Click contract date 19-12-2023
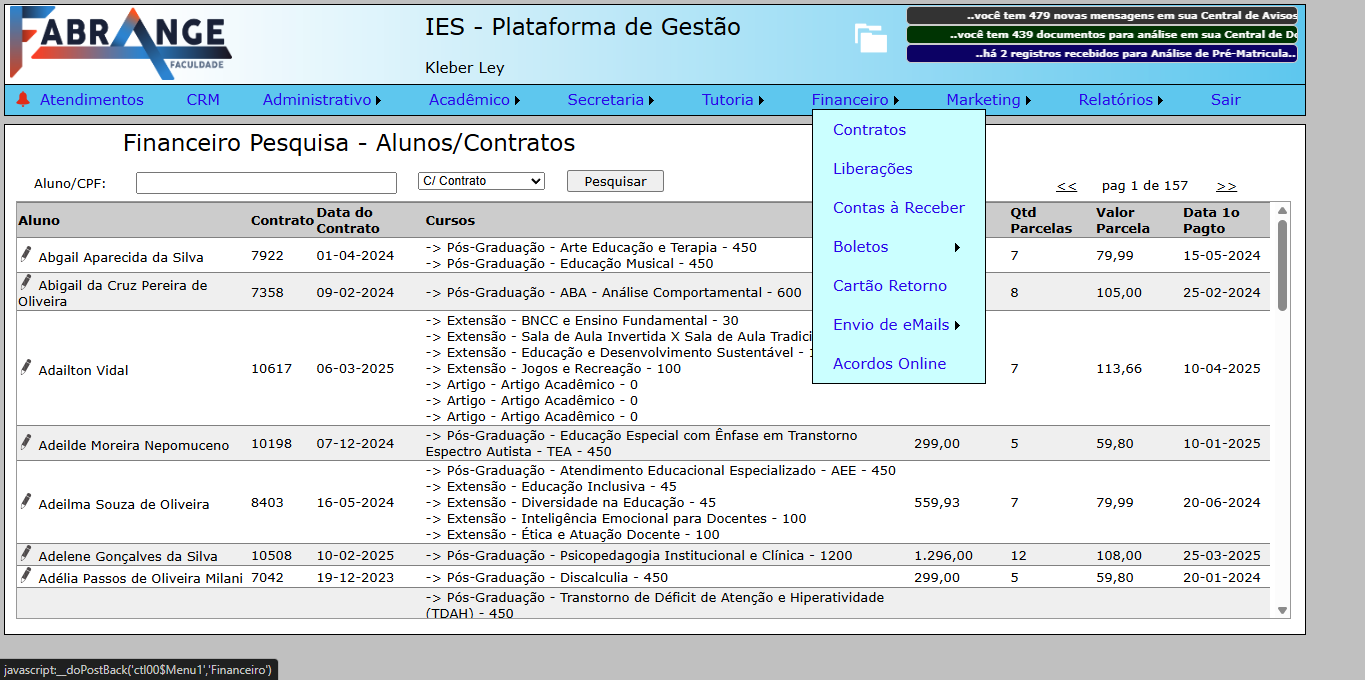 click(355, 578)
